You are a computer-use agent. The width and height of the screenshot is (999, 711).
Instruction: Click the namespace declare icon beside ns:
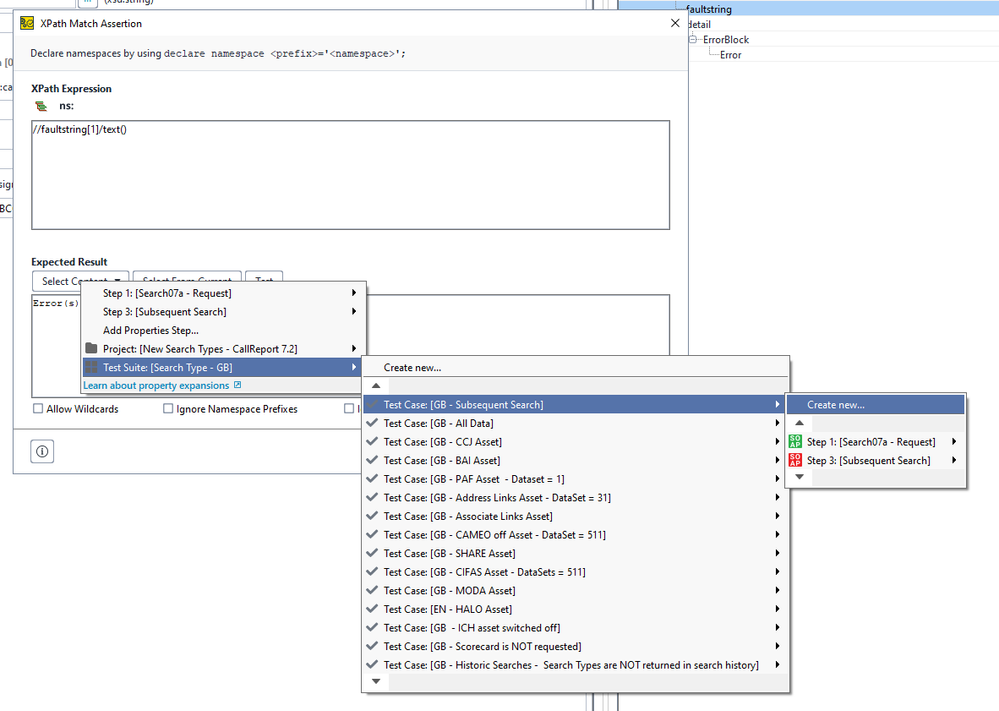41,106
